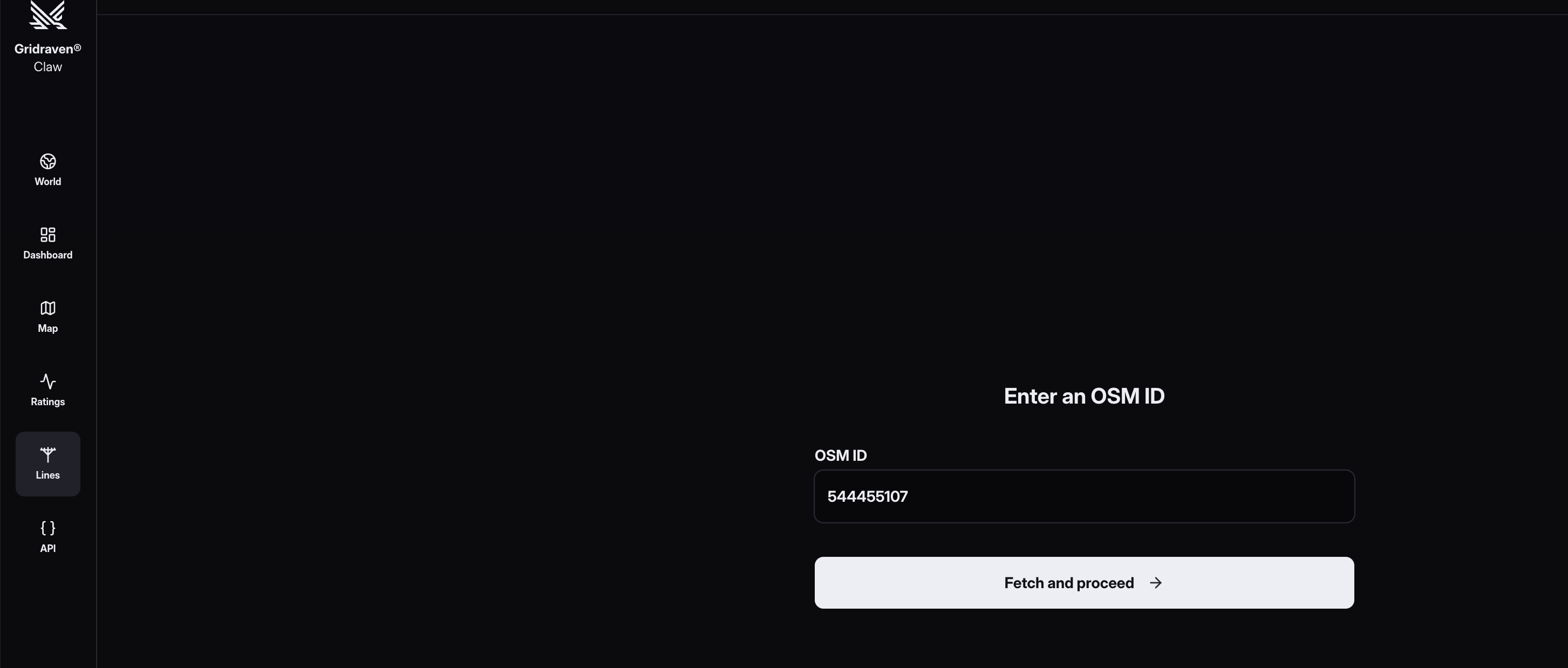
Task: Click the Claw text under Gridraven
Action: (x=48, y=67)
